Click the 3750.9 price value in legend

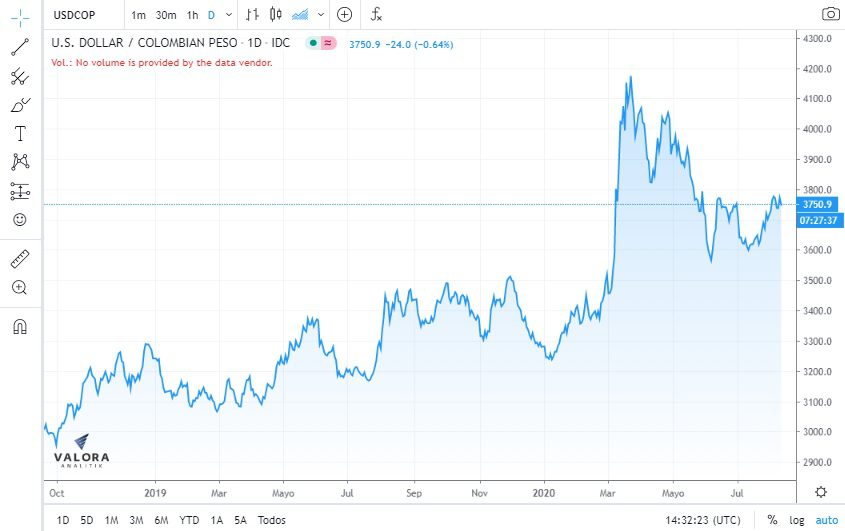click(365, 45)
